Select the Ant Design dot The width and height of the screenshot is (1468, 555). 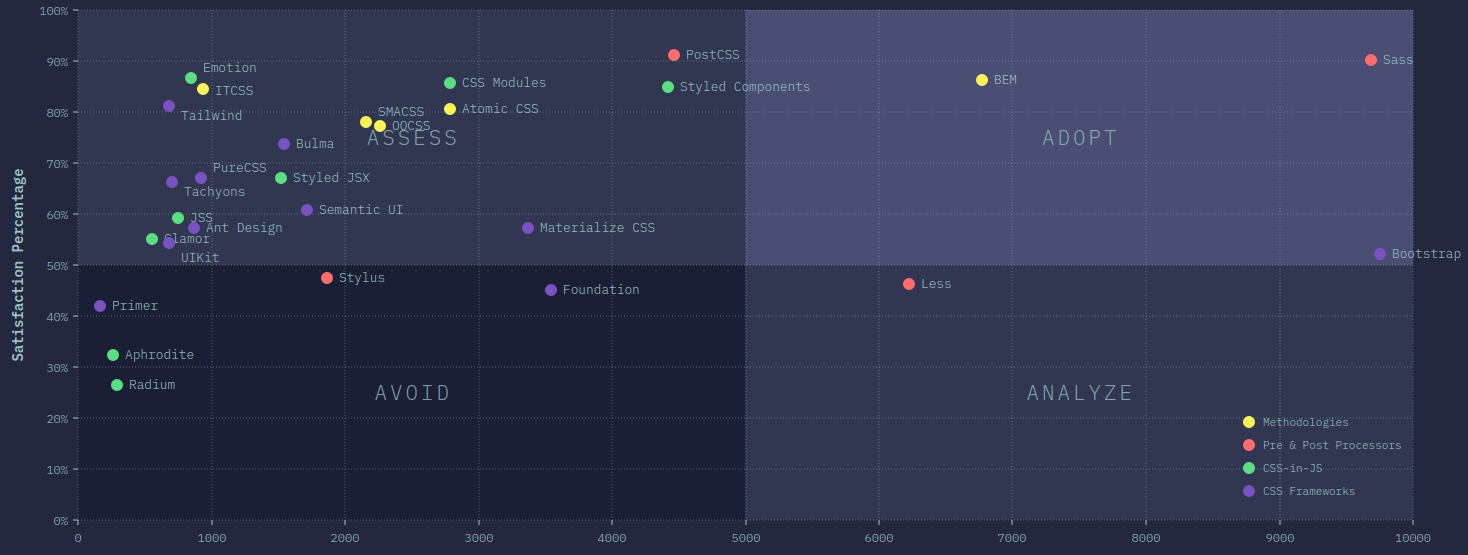194,228
